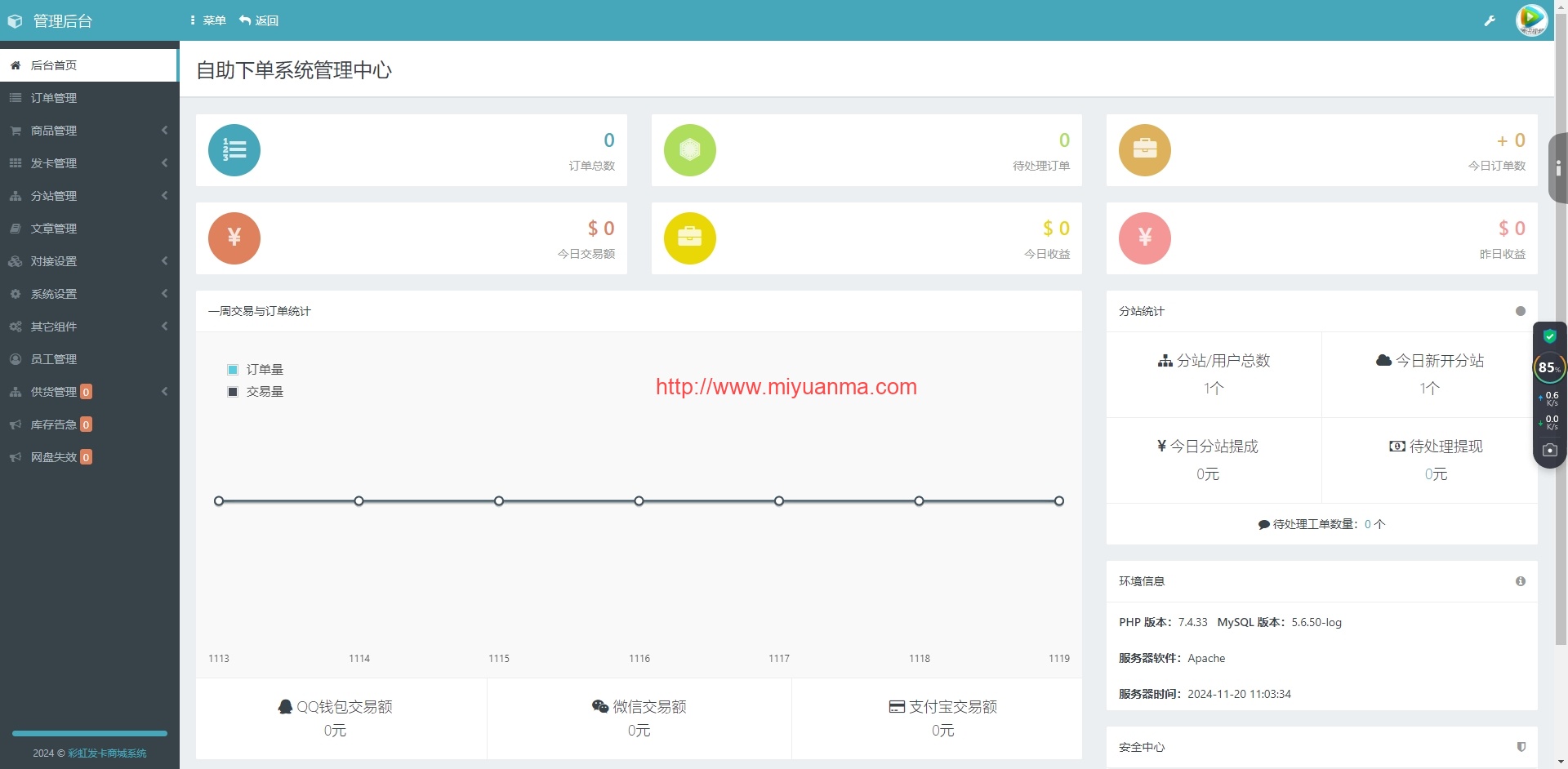Click the sidebar progress bar above footer
This screenshot has height=769, width=1568.
[90, 733]
